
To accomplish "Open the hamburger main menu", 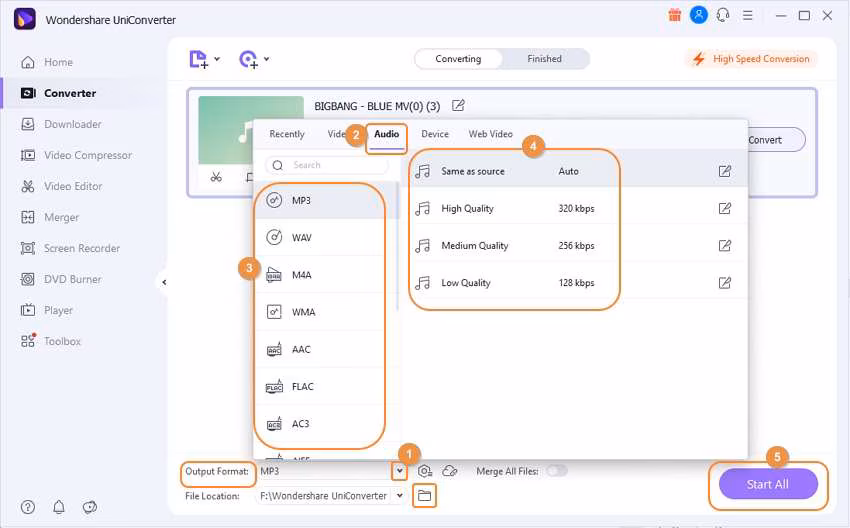I will [748, 15].
